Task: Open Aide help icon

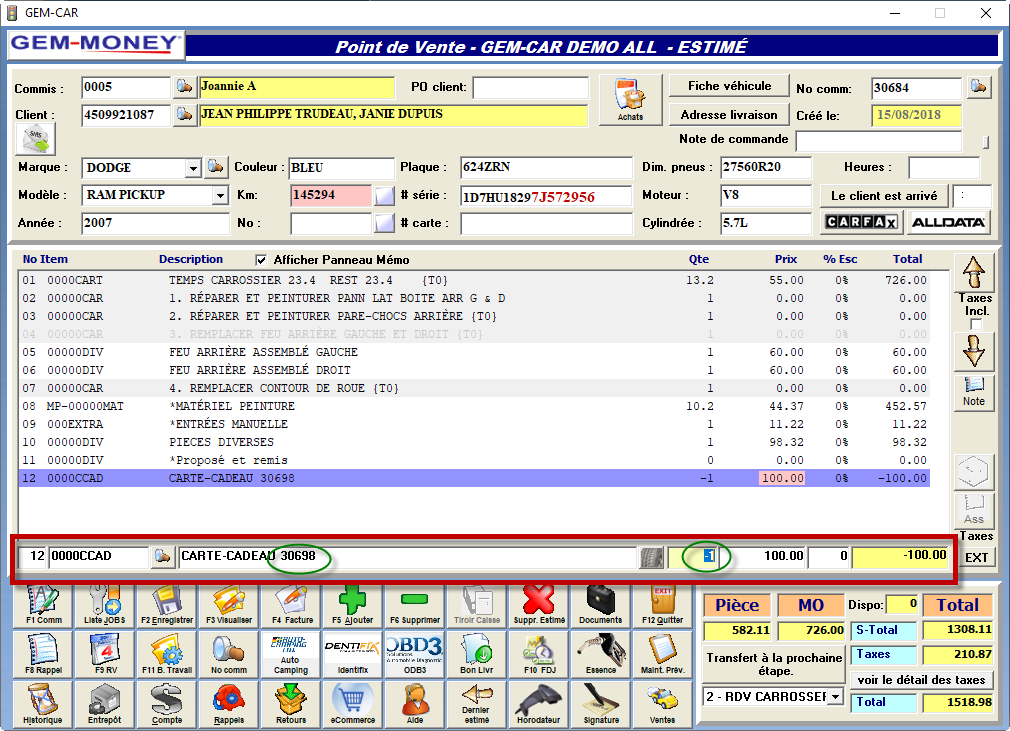Action: pos(415,703)
